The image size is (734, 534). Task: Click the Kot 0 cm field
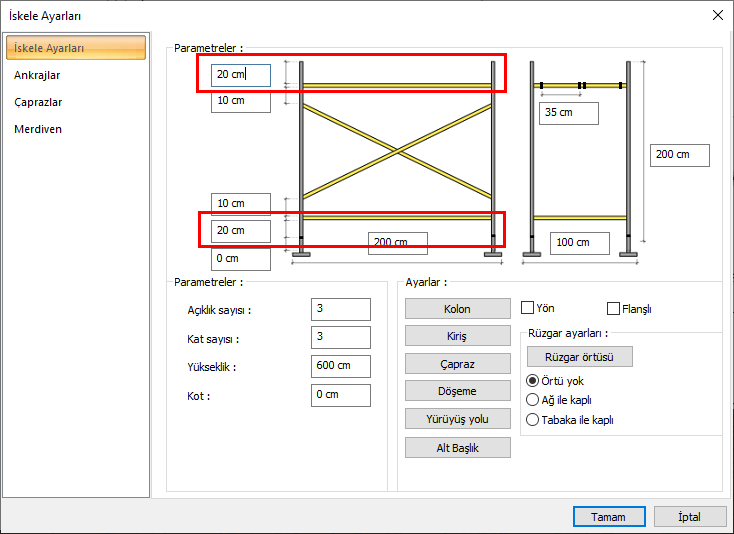coord(341,395)
